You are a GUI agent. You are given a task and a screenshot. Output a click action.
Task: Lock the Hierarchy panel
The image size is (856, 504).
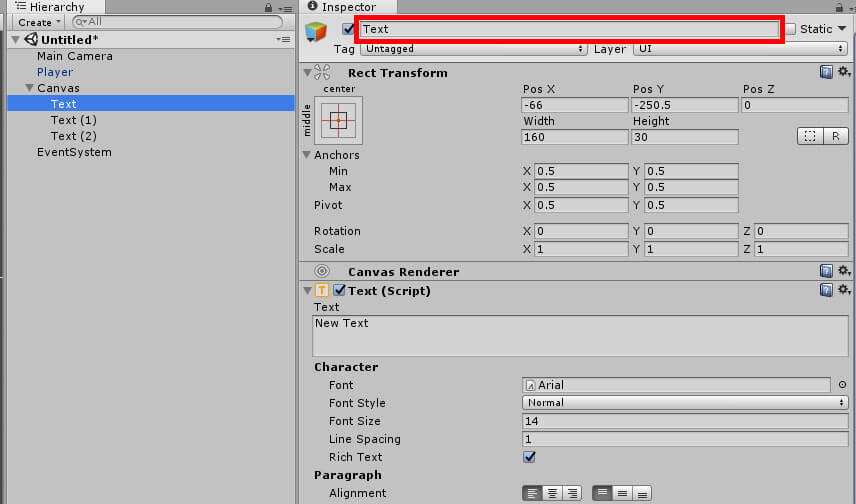[x=268, y=8]
